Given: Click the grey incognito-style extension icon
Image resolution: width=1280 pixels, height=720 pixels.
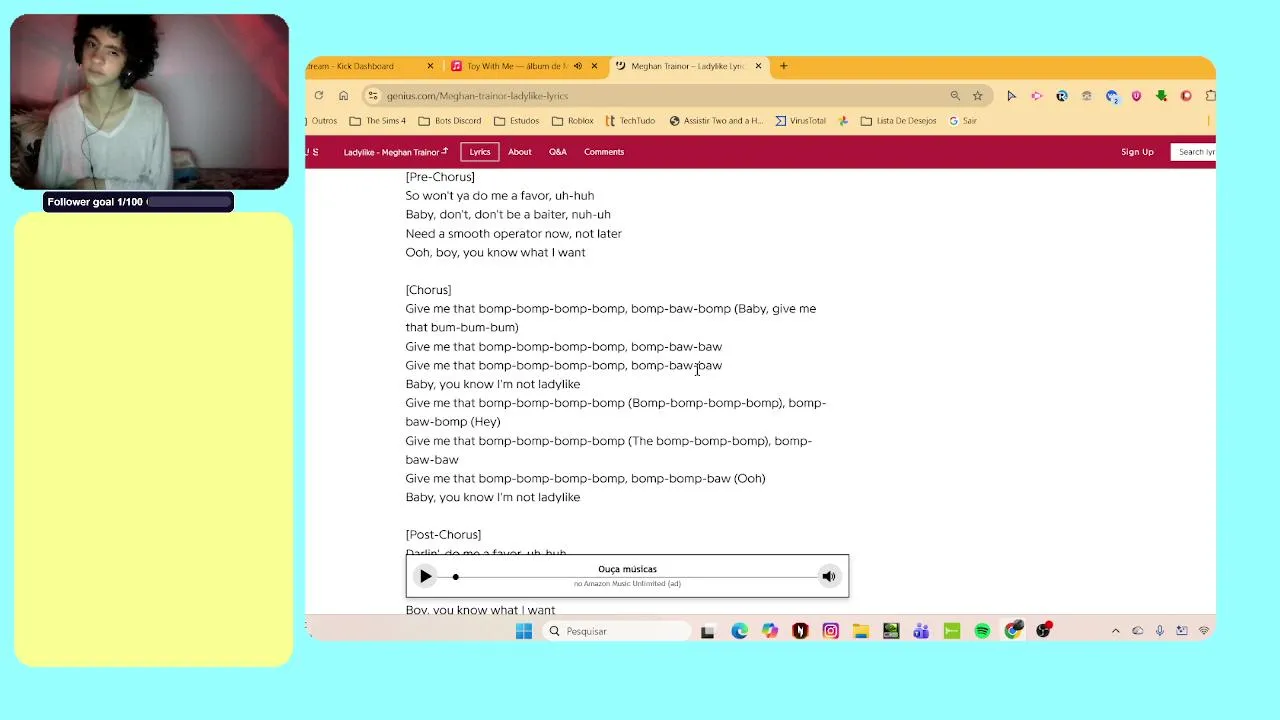Looking at the screenshot, I should [x=1086, y=96].
